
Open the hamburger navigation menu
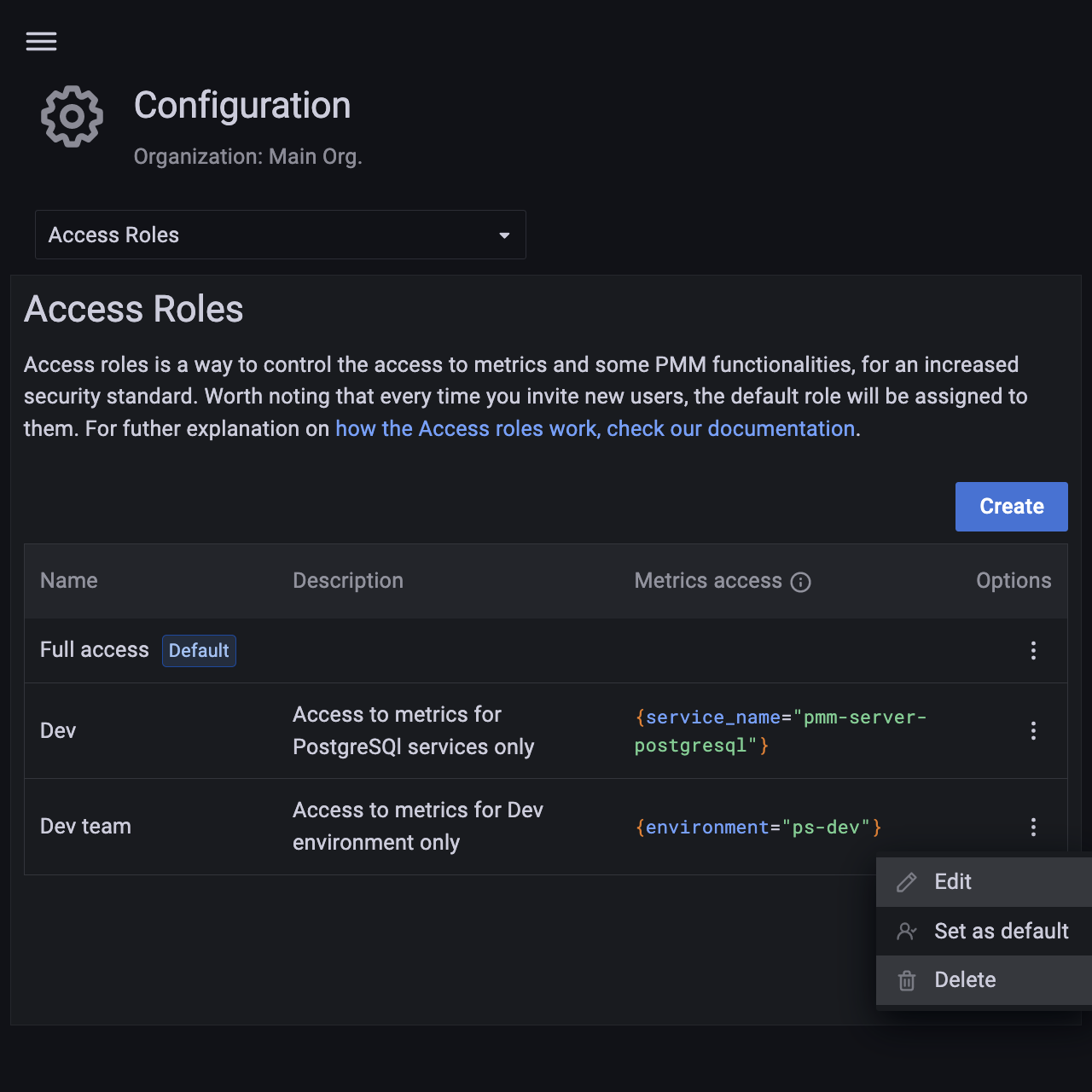(41, 41)
